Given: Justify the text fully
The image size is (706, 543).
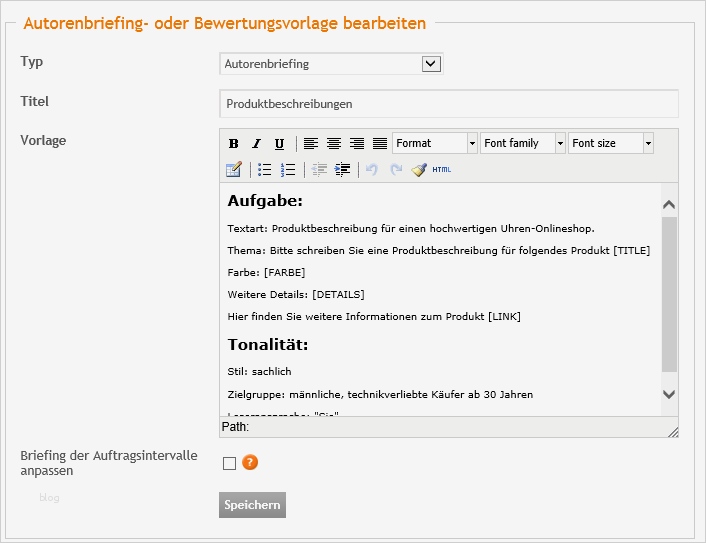Looking at the screenshot, I should 380,144.
